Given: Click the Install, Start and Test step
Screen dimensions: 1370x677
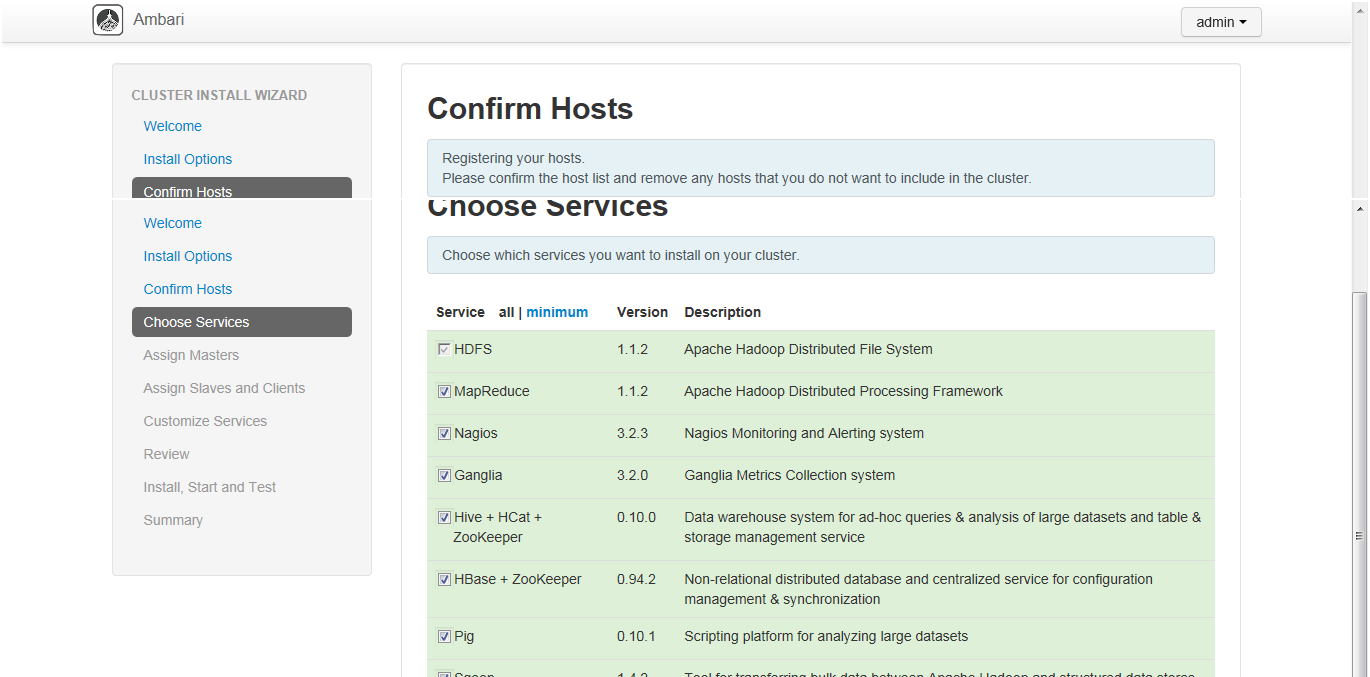Looking at the screenshot, I should (209, 487).
